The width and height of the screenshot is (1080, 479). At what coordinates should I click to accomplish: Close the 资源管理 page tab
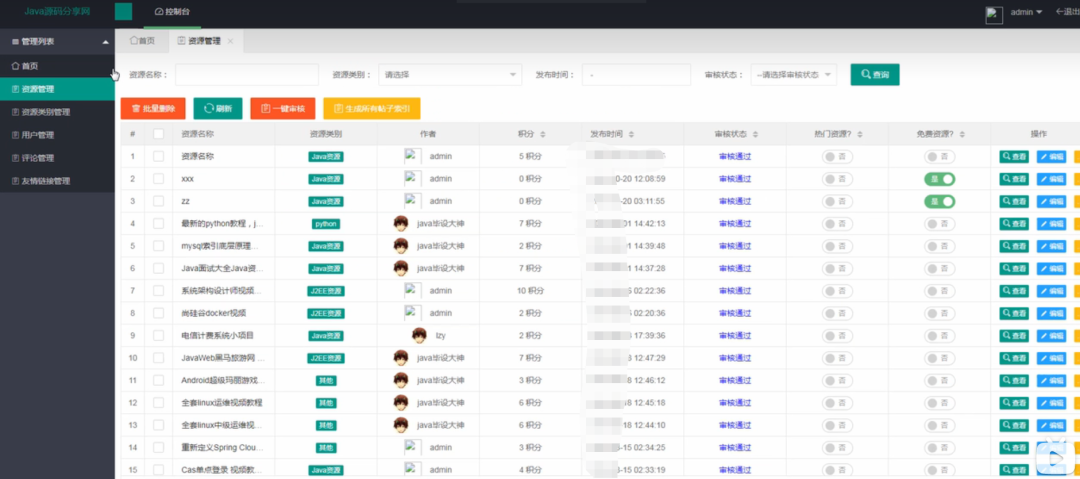230,41
